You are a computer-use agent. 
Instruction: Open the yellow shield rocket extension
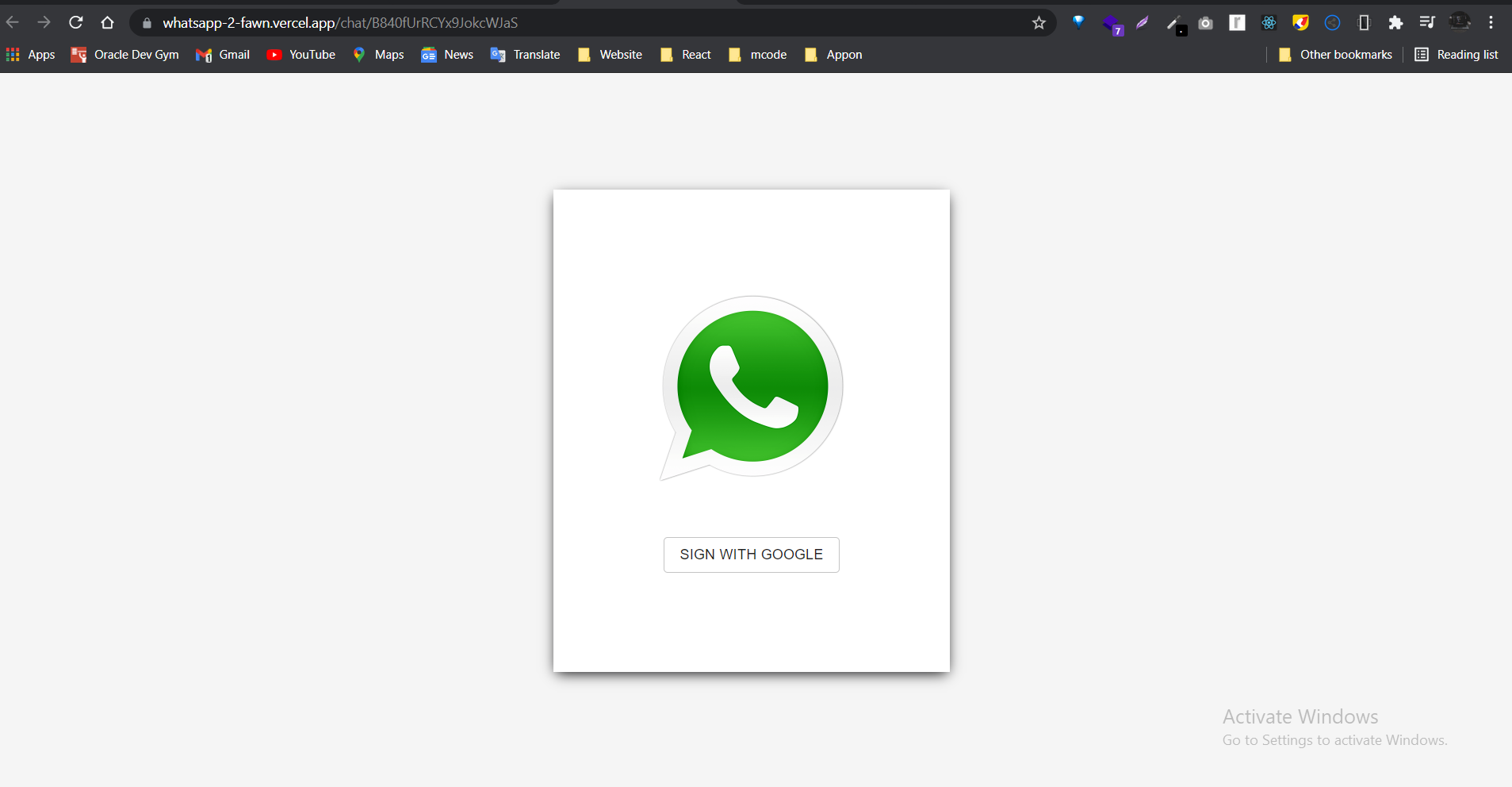[x=1300, y=22]
